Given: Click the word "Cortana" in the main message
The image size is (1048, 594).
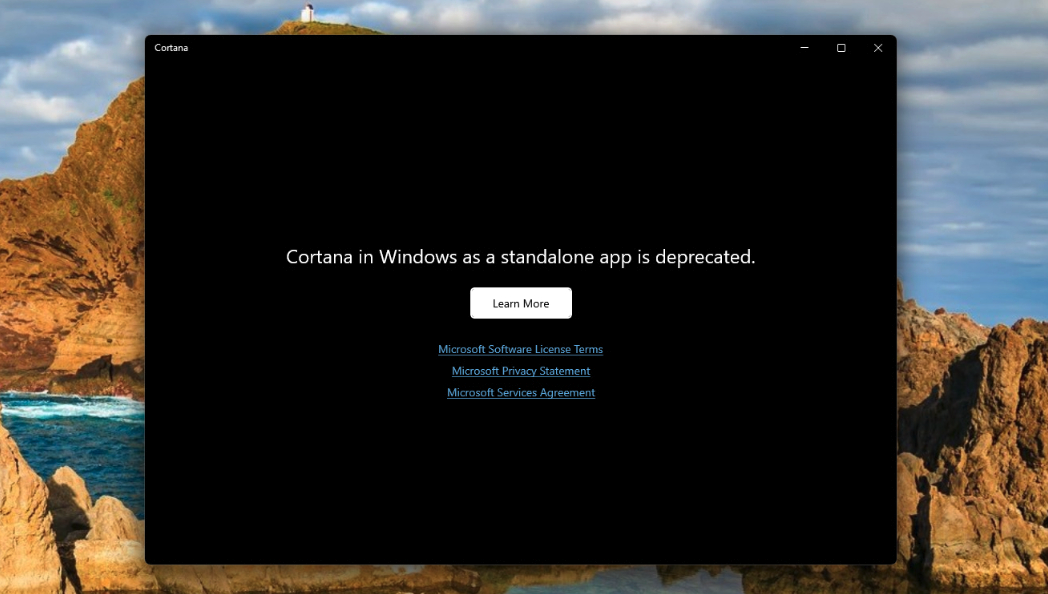Looking at the screenshot, I should [316, 257].
